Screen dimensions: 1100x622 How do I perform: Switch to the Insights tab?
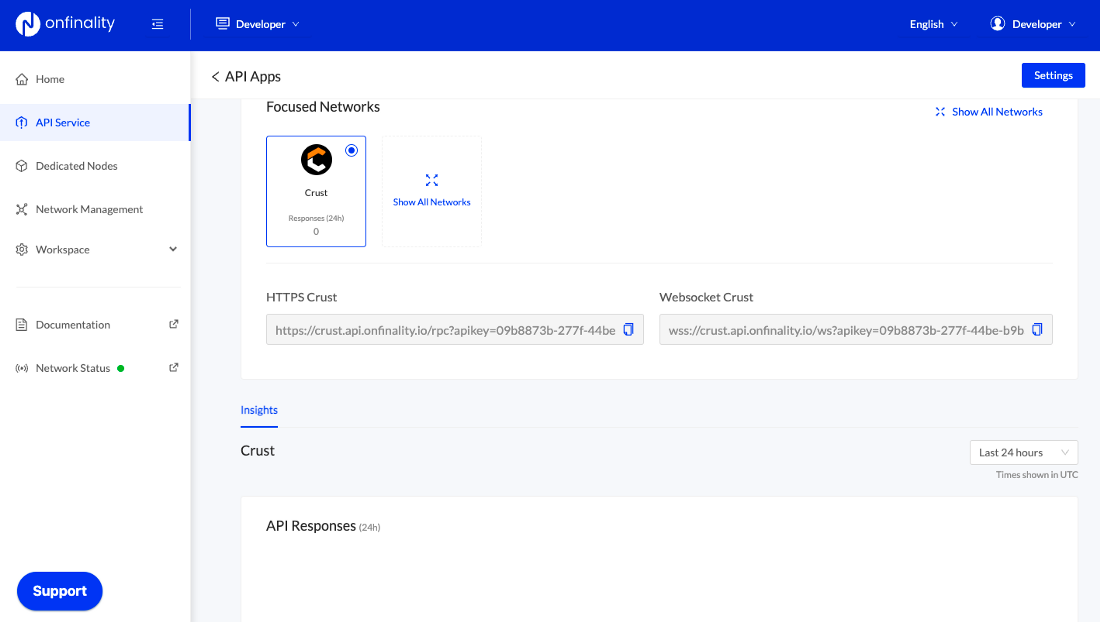click(x=259, y=410)
